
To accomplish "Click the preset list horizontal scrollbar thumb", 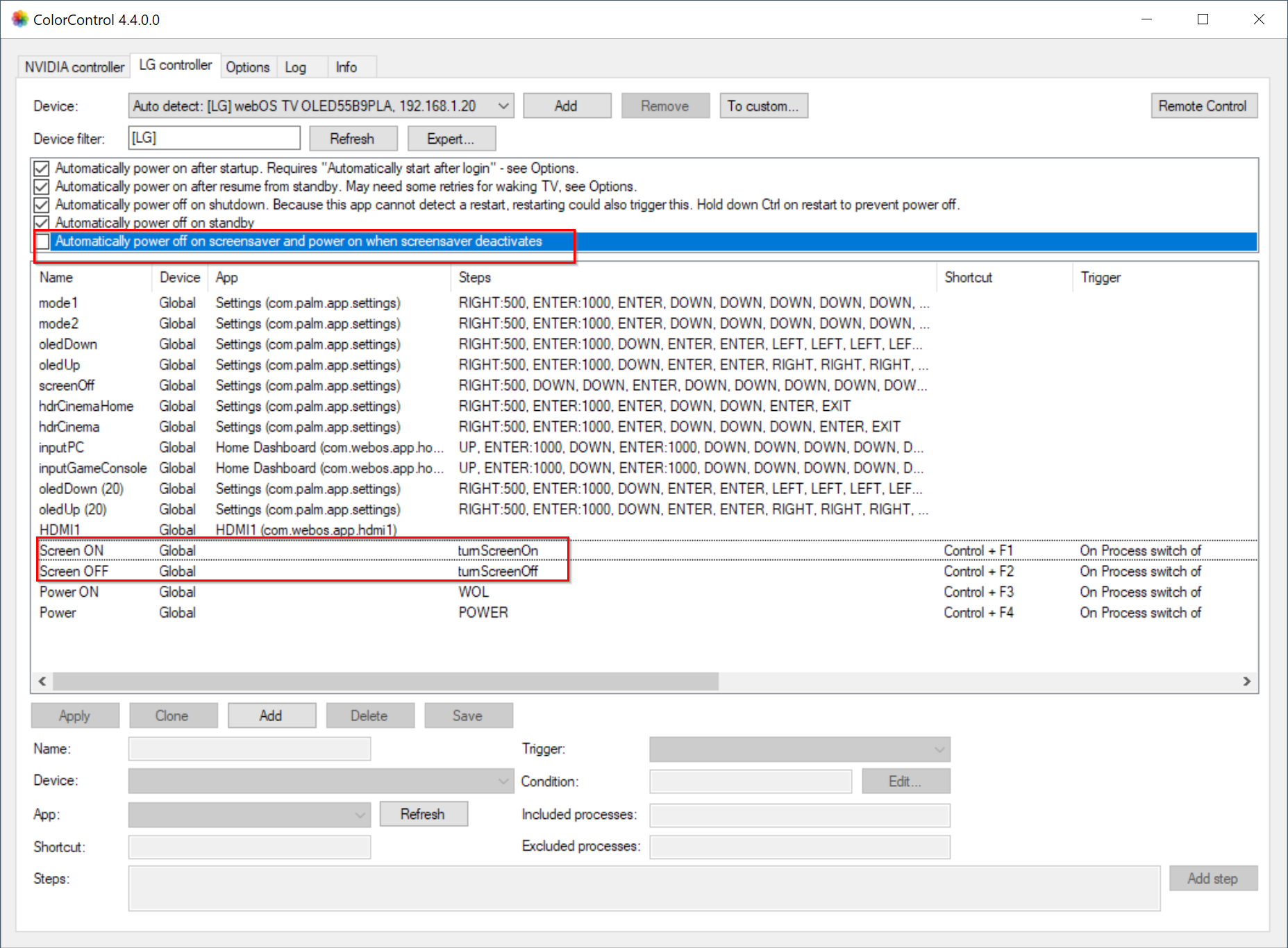I will click(386, 682).
